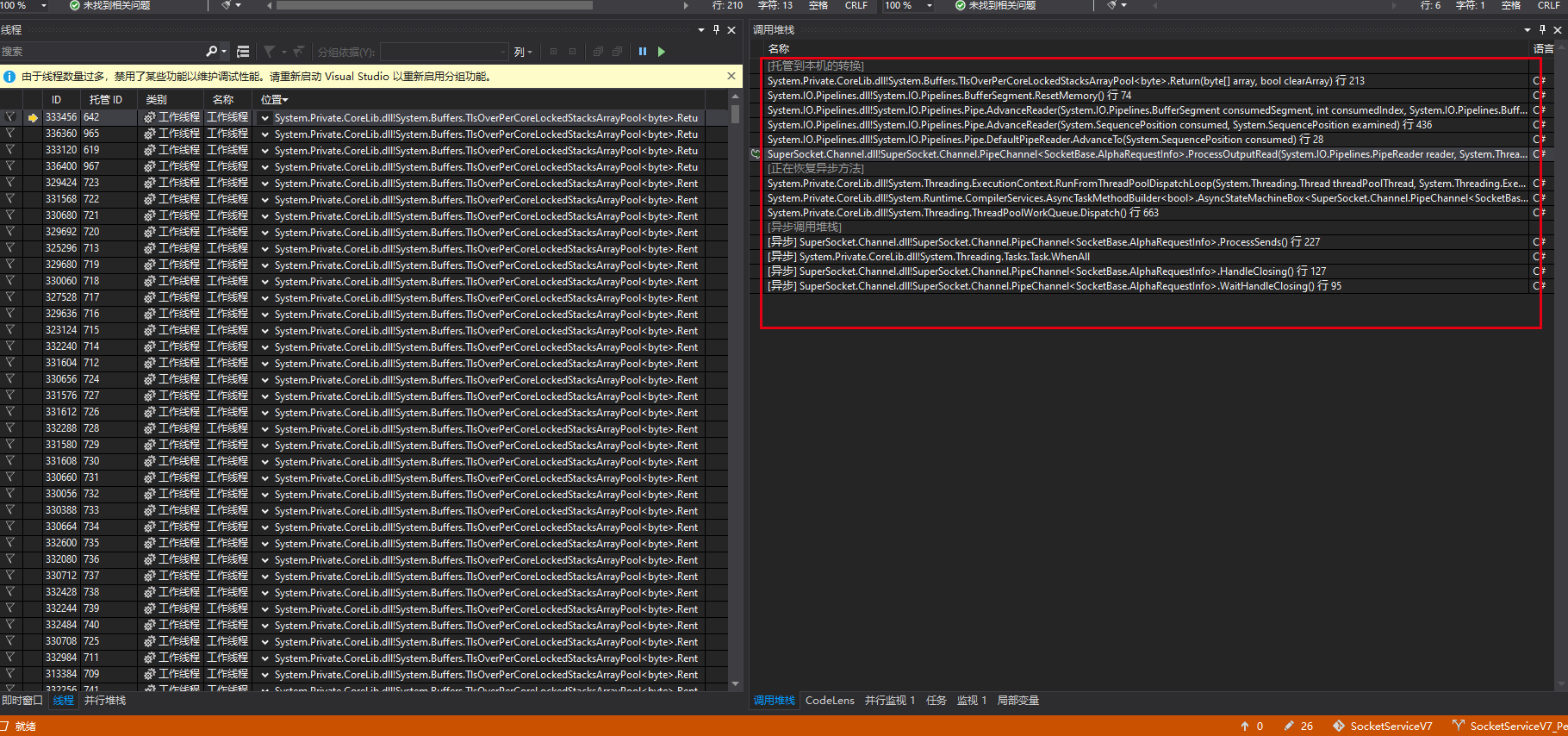Click the current thread yellow arrow on row 333456
1568x736 pixels.
(x=33, y=118)
